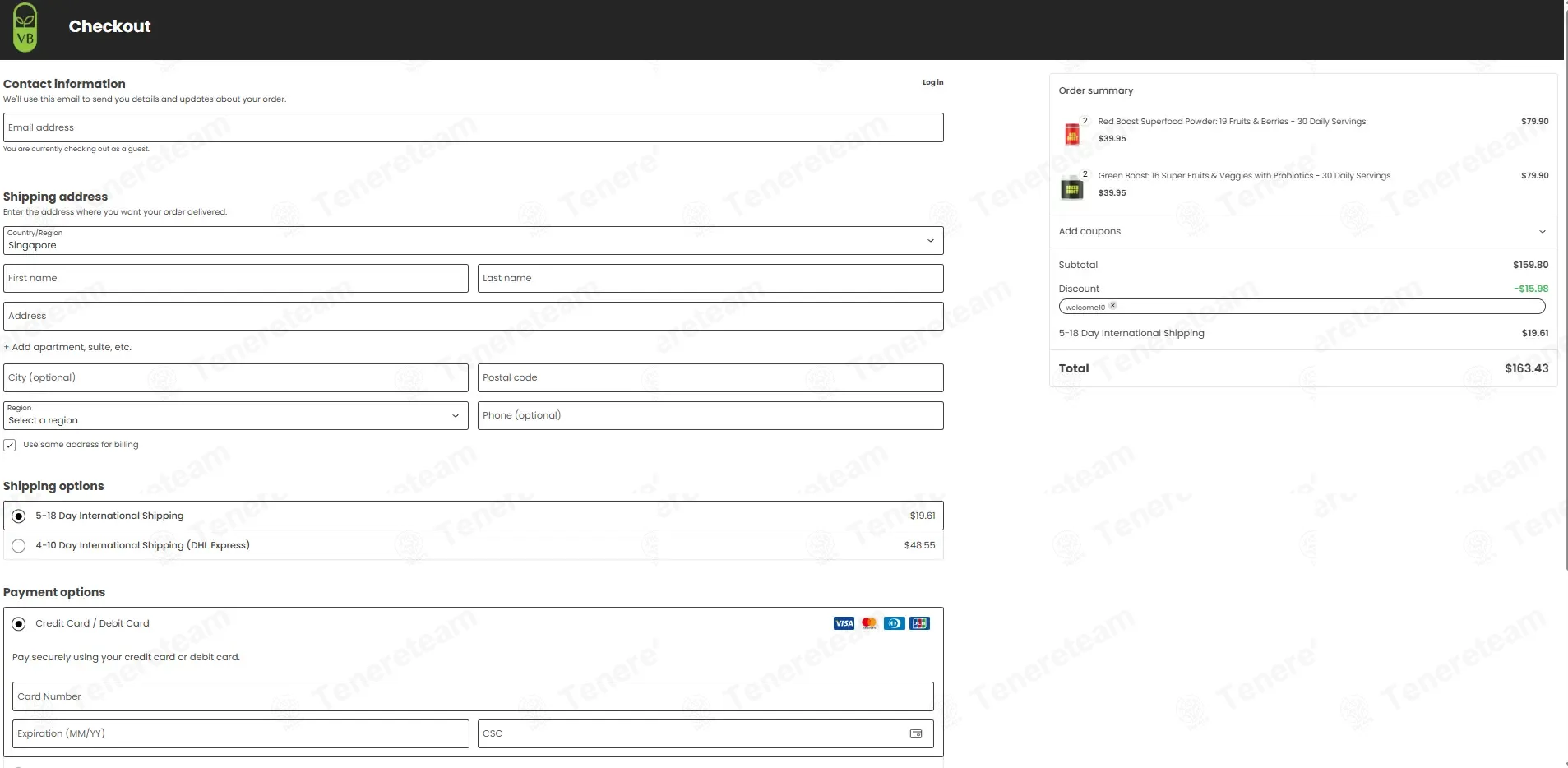Click the Order summary heading
Image resolution: width=1568 pixels, height=768 pixels.
pyautogui.click(x=1095, y=90)
